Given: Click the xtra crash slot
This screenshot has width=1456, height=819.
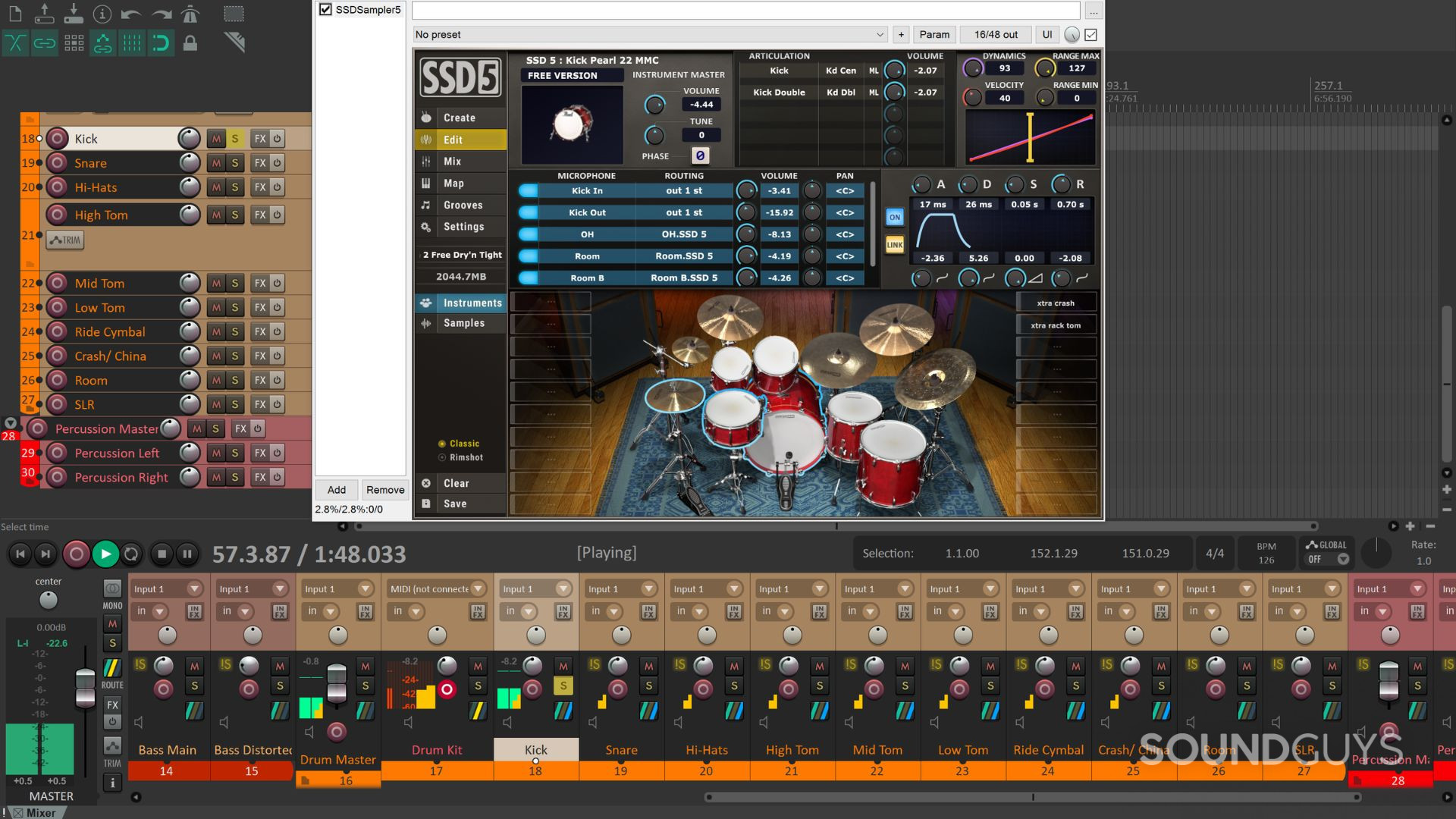Looking at the screenshot, I should pos(1056,303).
